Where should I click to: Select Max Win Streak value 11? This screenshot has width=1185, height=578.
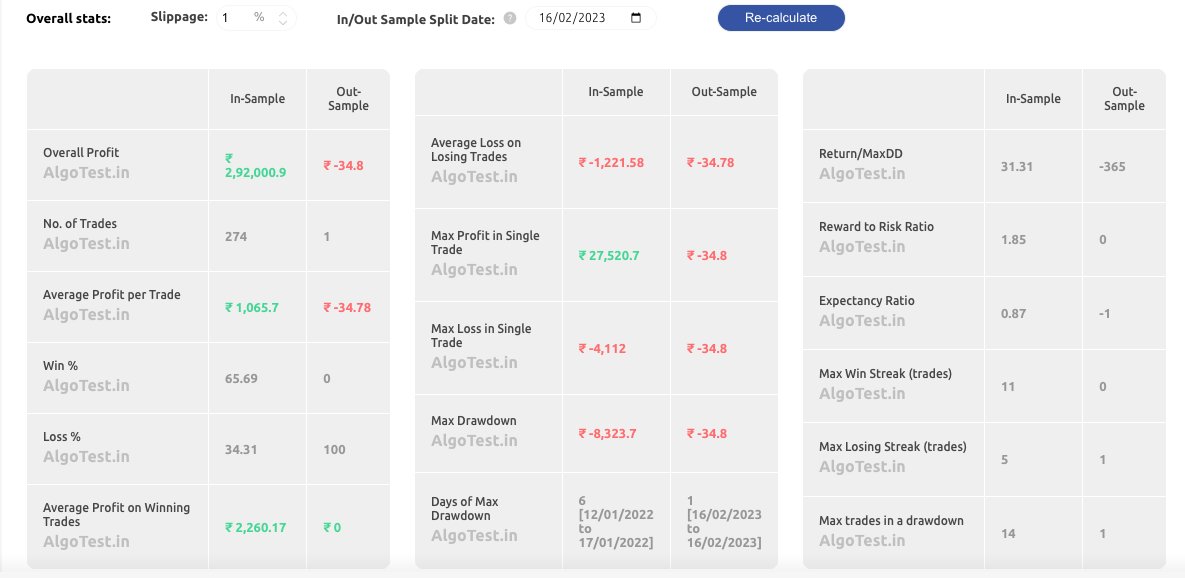(x=1007, y=387)
